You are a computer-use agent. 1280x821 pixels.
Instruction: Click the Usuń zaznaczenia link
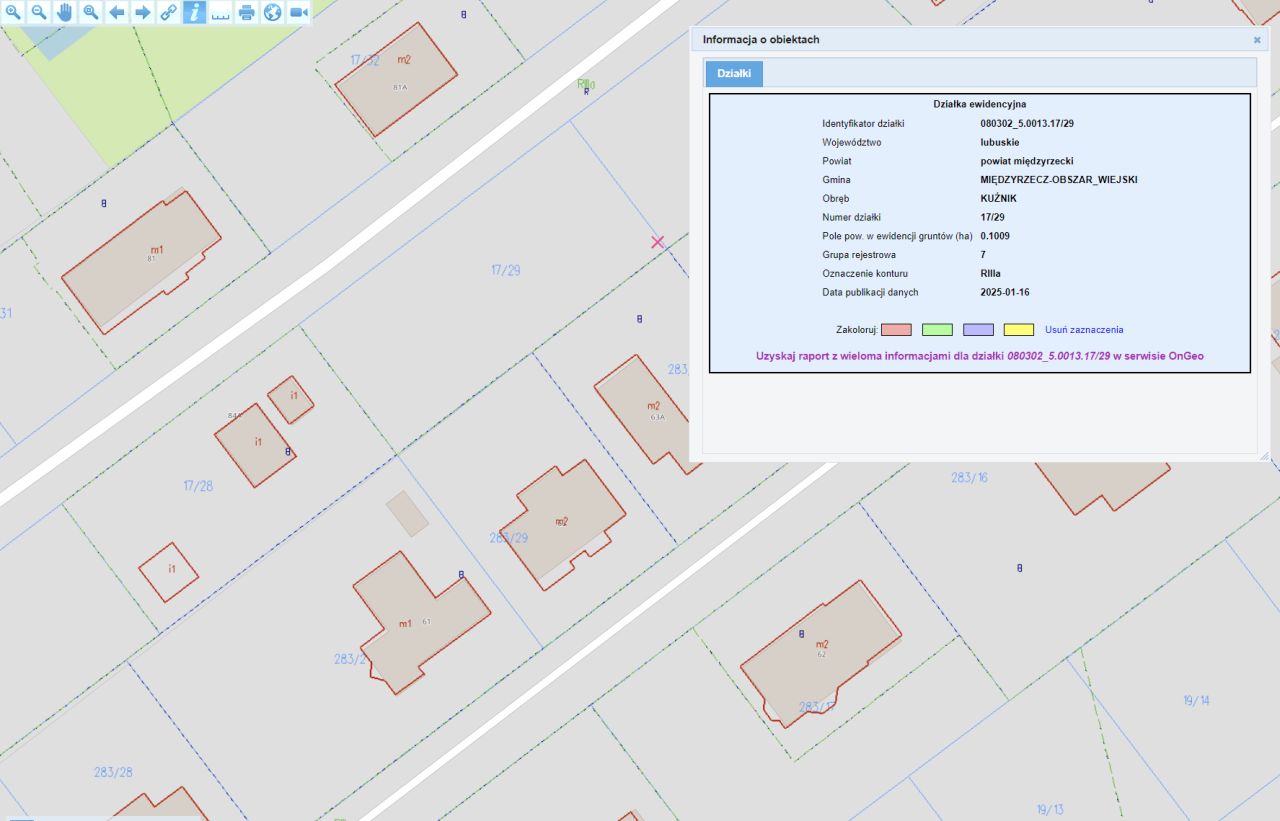pyautogui.click(x=1084, y=330)
